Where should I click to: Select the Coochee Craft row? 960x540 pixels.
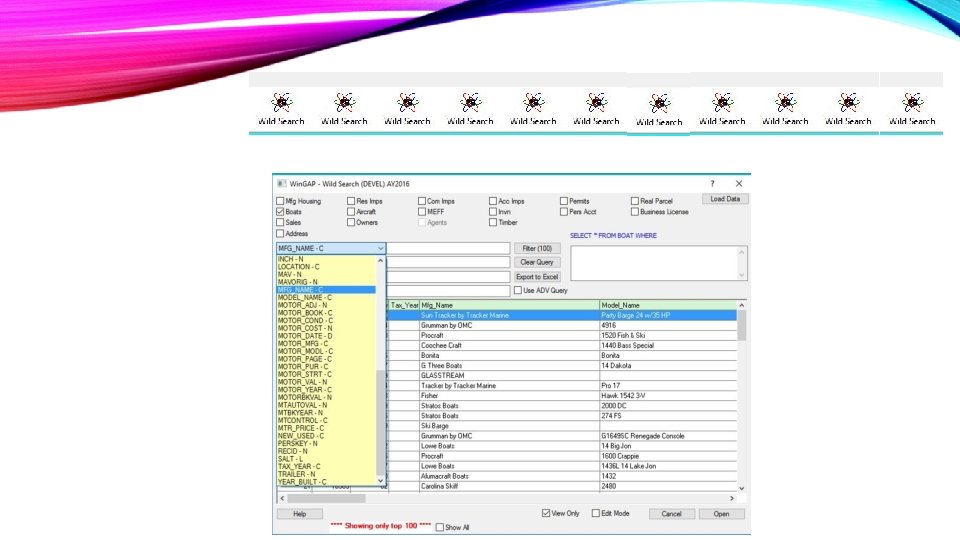[x=562, y=345]
